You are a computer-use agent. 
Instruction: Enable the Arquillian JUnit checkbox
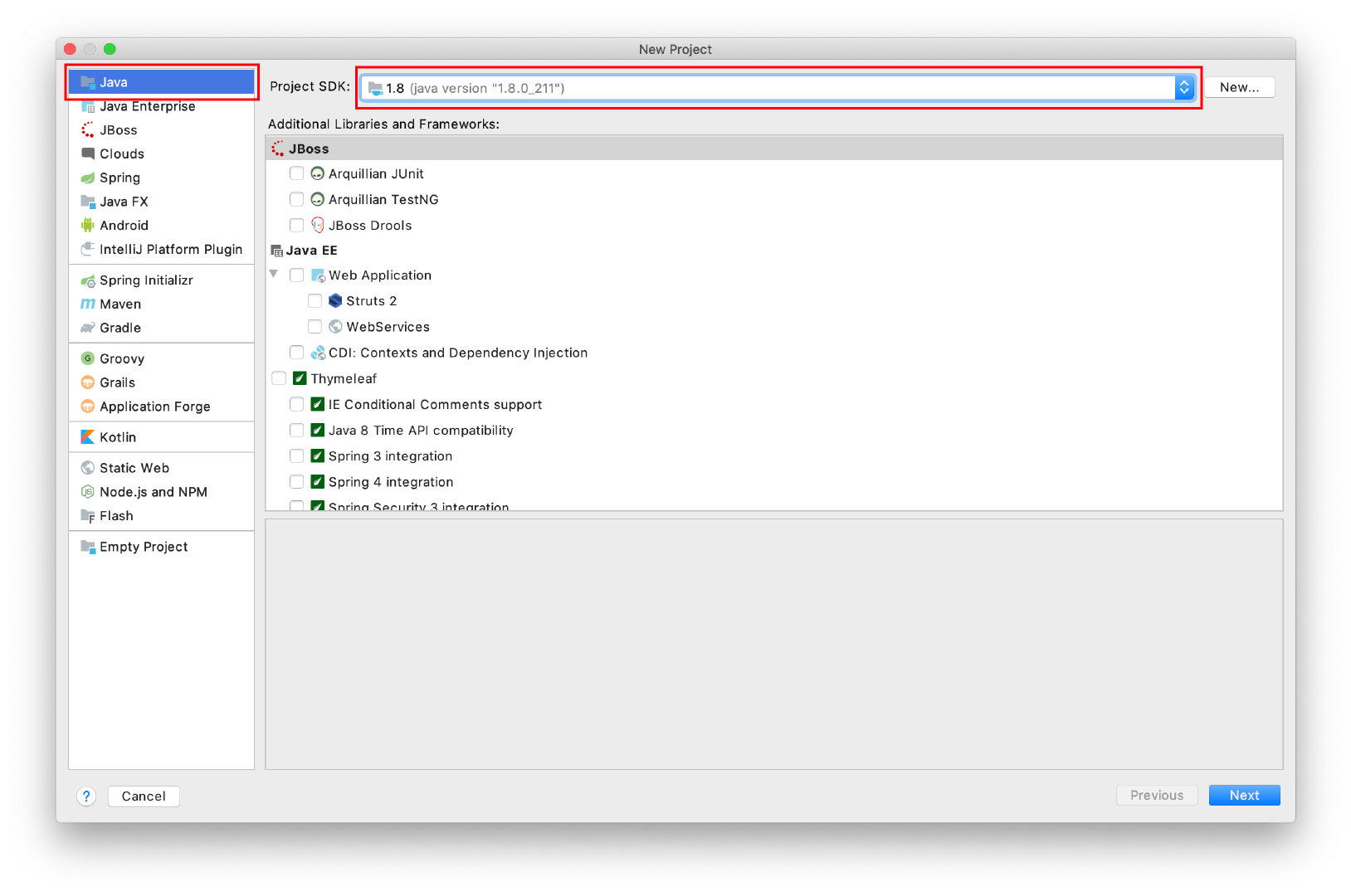(x=296, y=173)
